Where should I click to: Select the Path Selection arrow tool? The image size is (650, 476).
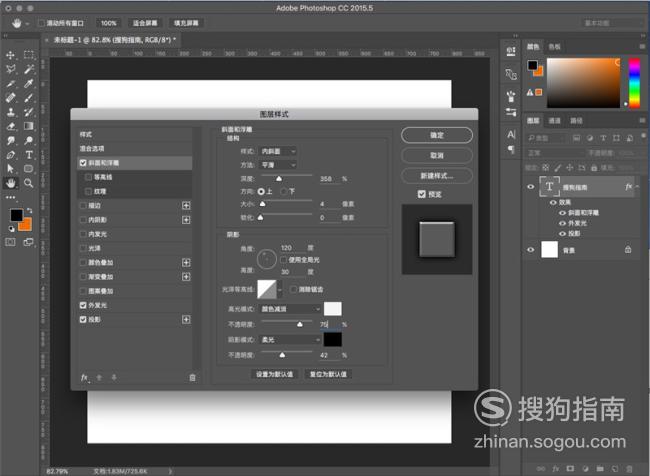click(11, 169)
